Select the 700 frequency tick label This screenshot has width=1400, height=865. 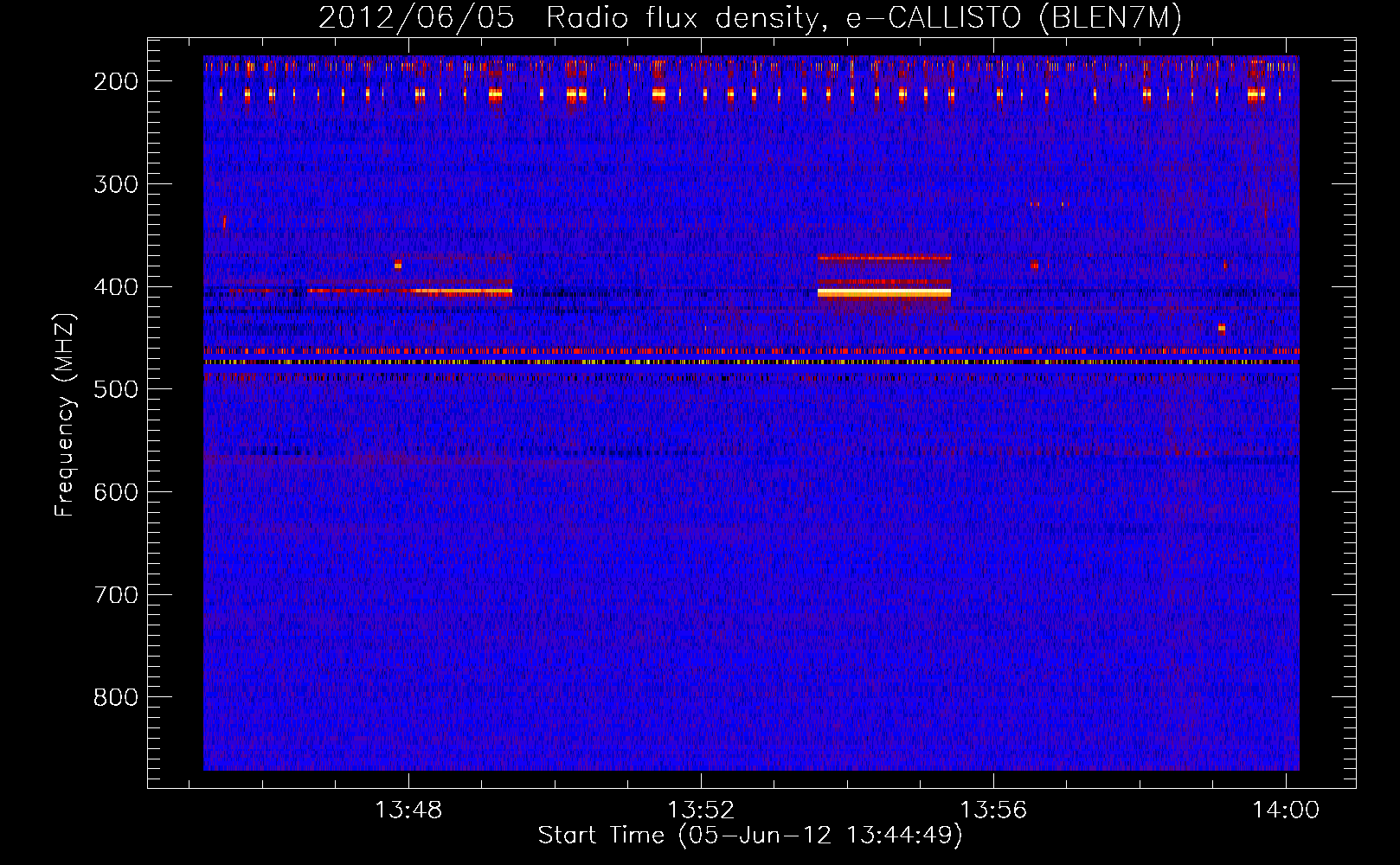coord(116,595)
